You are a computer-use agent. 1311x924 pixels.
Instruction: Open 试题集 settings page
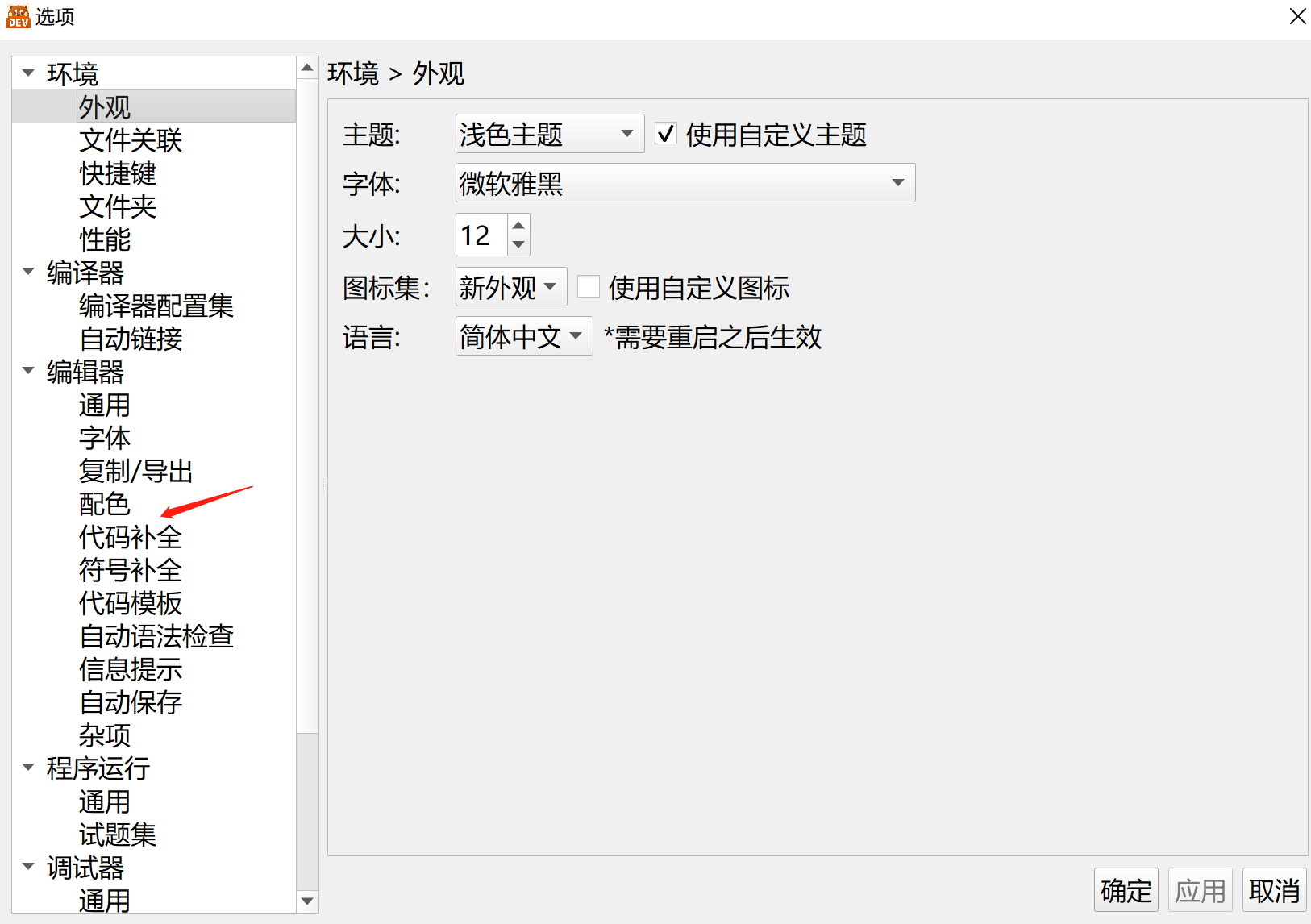[118, 834]
